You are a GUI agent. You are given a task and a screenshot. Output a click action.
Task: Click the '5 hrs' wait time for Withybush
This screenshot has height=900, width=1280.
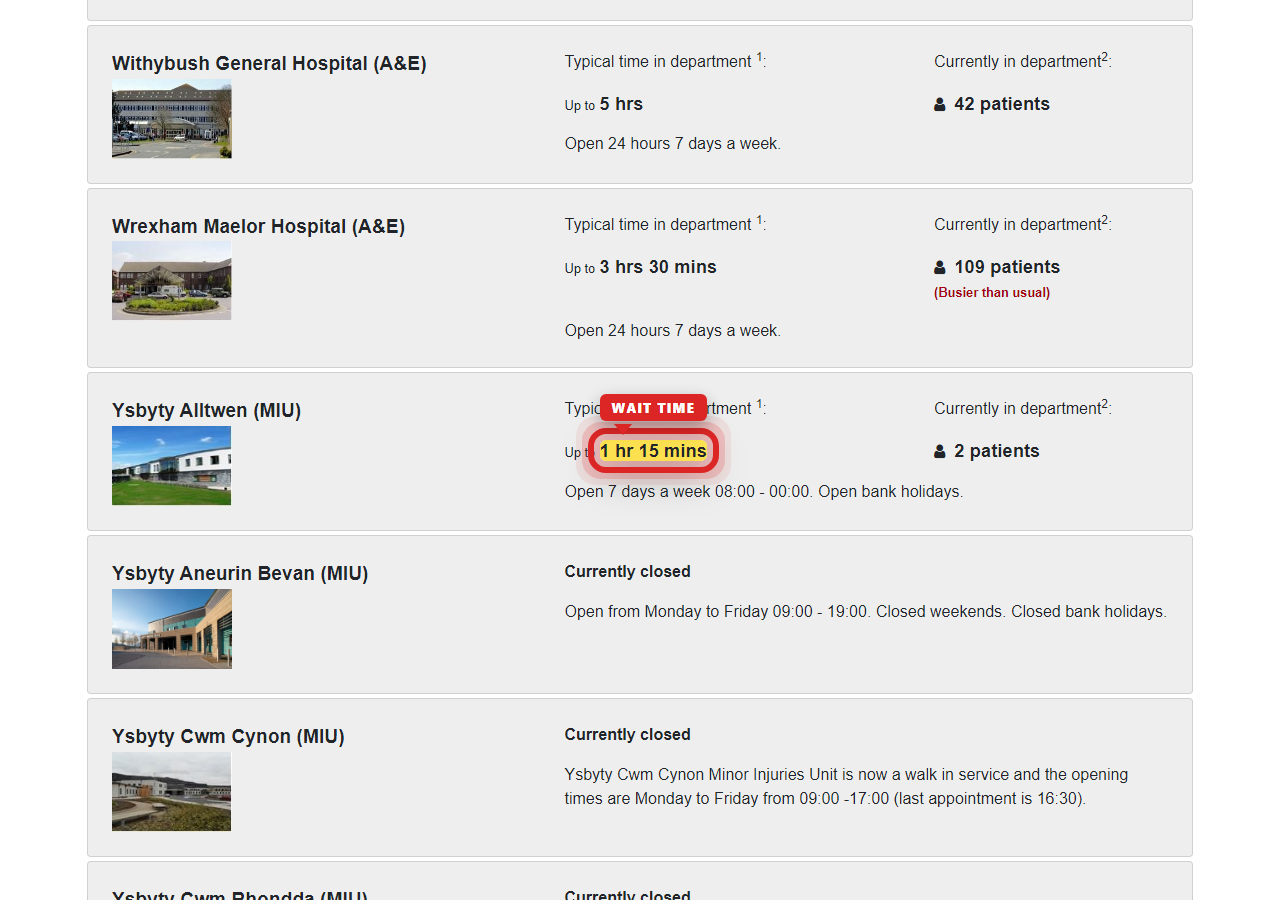point(621,104)
